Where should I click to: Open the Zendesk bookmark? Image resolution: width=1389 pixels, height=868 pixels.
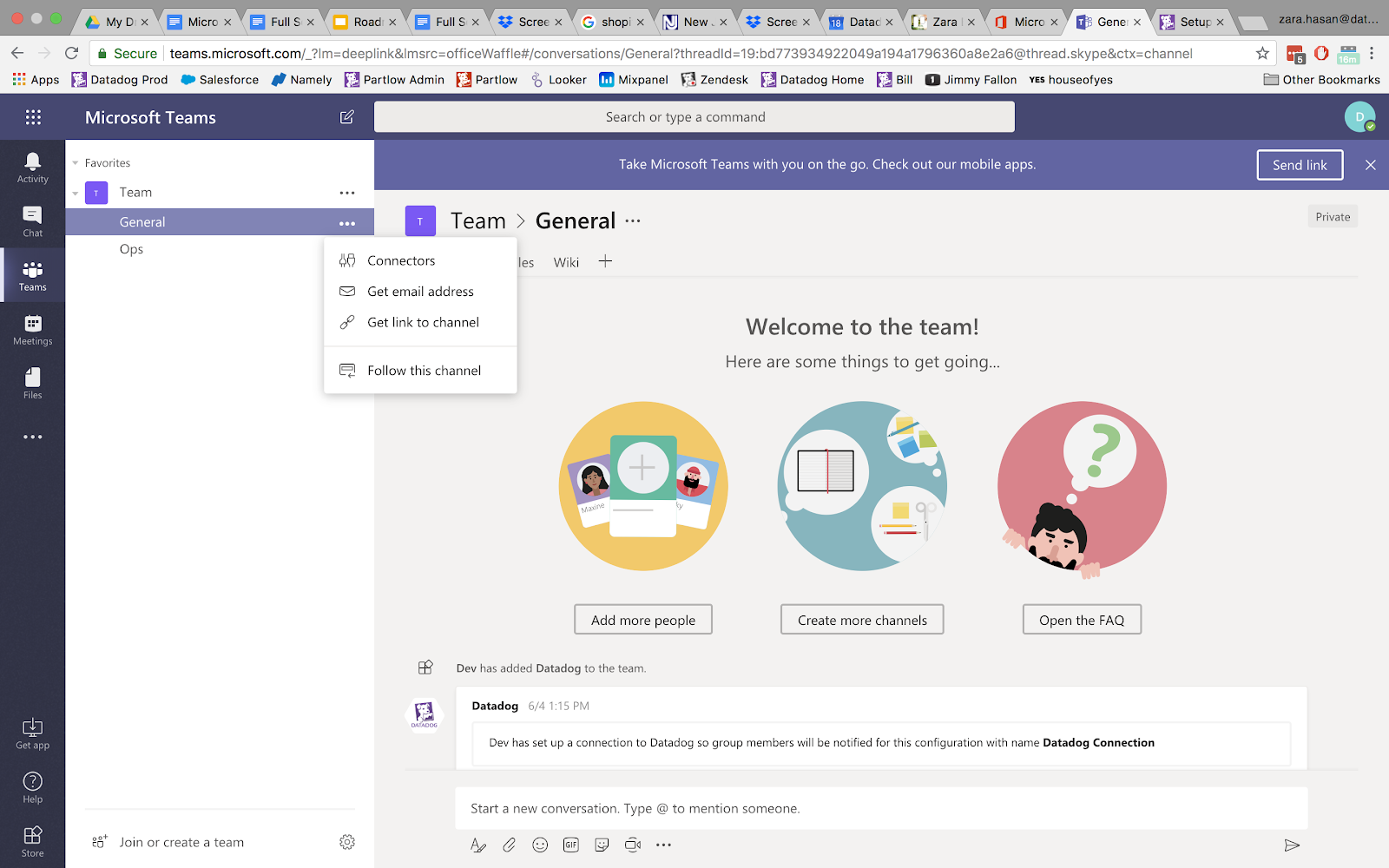click(714, 80)
